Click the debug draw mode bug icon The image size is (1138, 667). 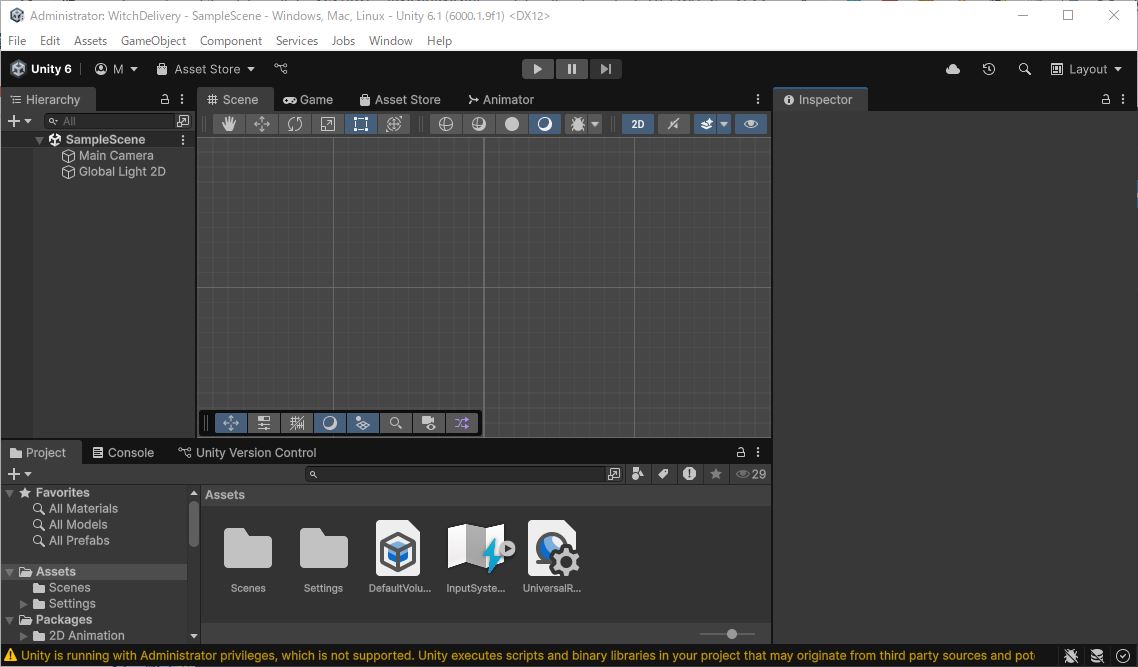(577, 124)
